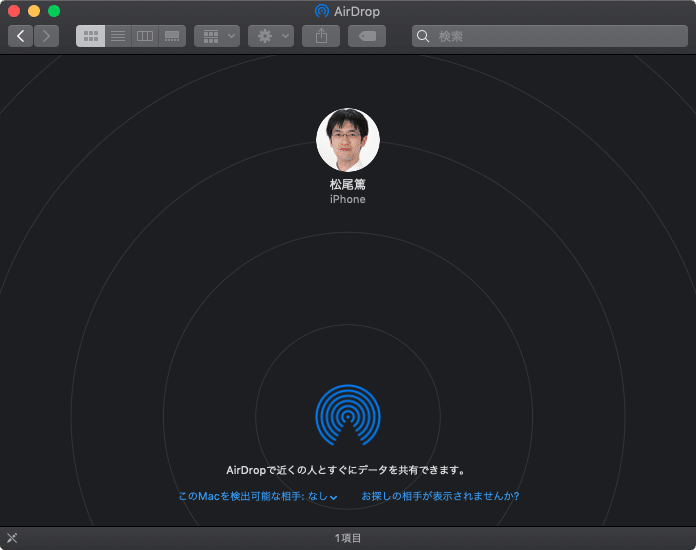This screenshot has width=696, height=550.
Task: Click the AirDrop title bar icon
Action: (x=322, y=11)
